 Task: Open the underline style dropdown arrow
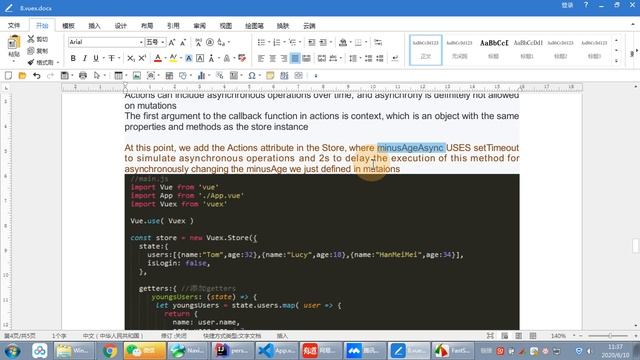point(103,58)
